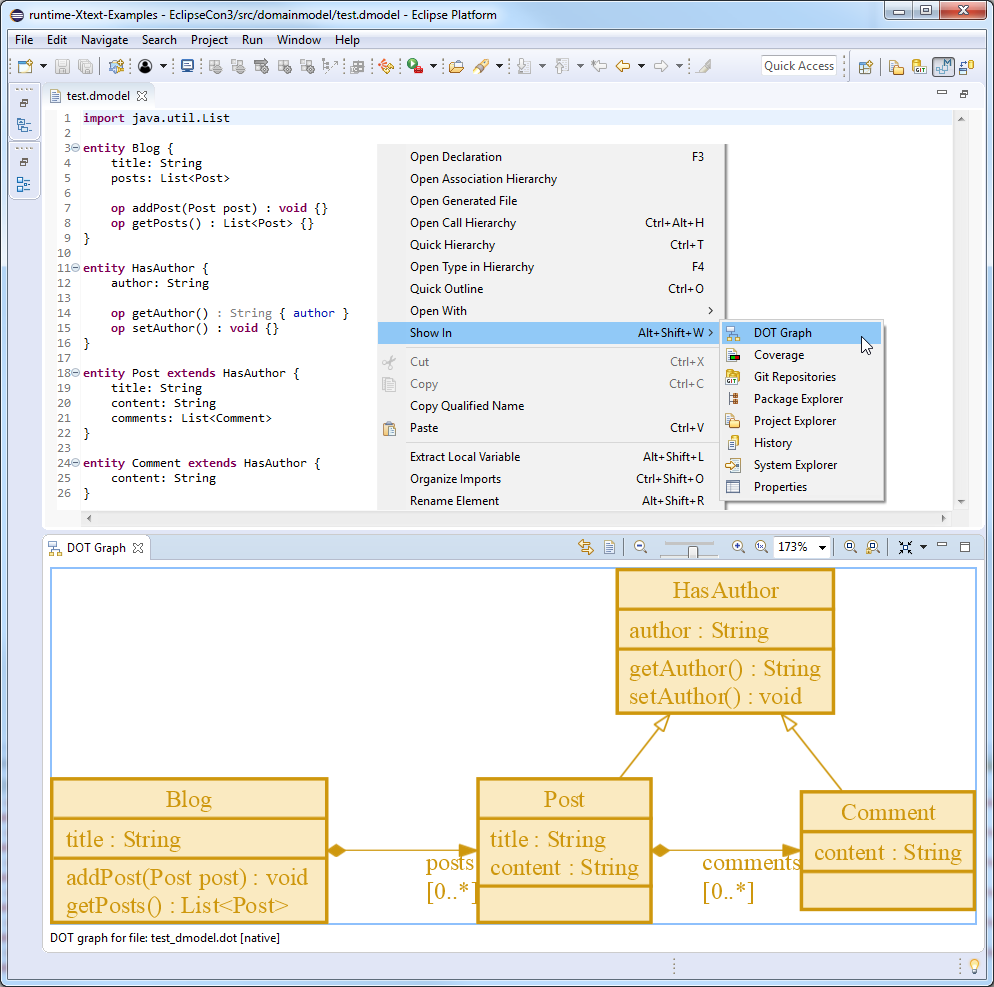Select the DOT Graph view tab
This screenshot has width=994, height=987.
[96, 548]
